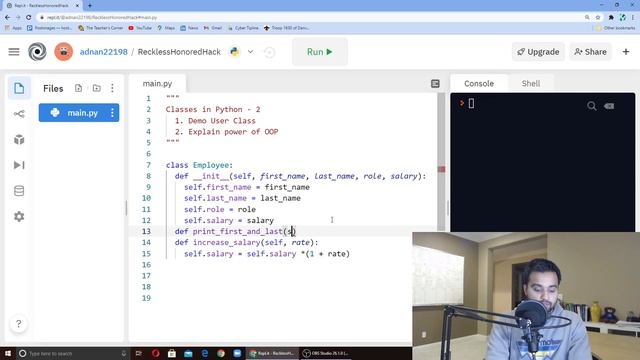640x360 pixels.
Task: Add a new folder in Files panel
Action: click(97, 88)
